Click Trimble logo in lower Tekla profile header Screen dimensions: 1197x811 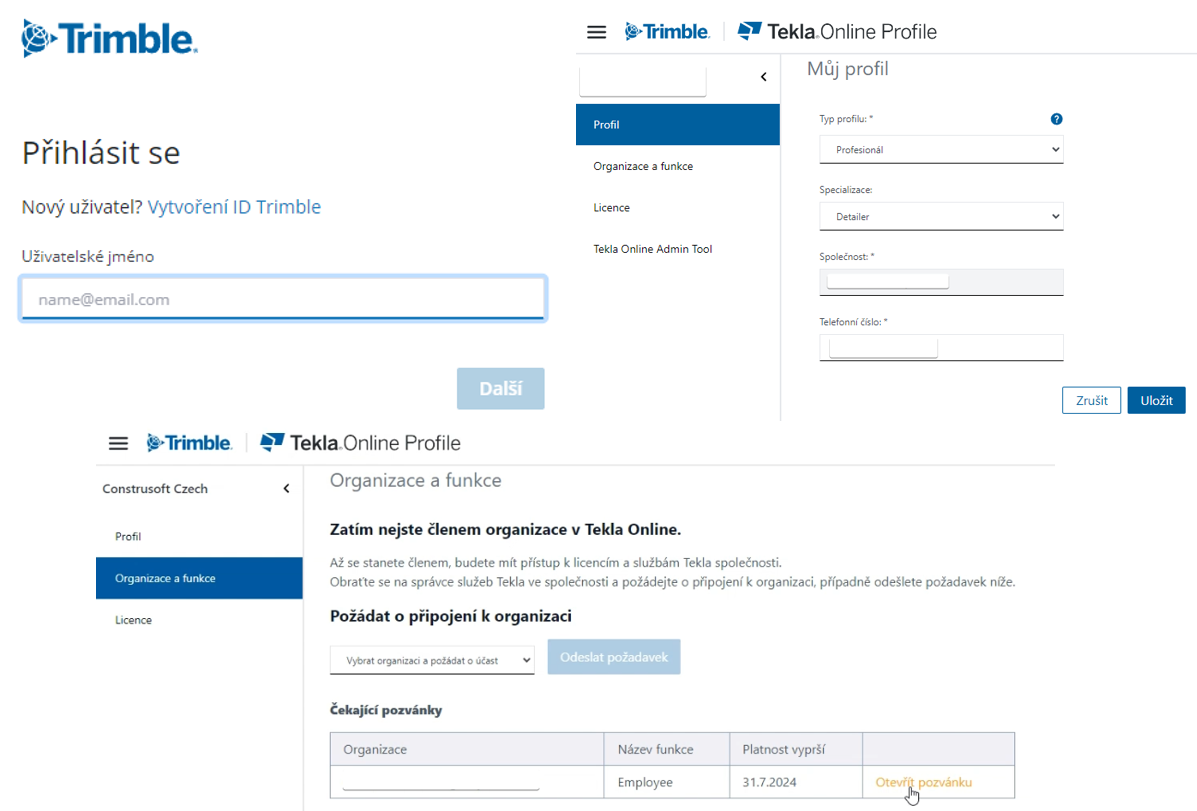tap(189, 443)
